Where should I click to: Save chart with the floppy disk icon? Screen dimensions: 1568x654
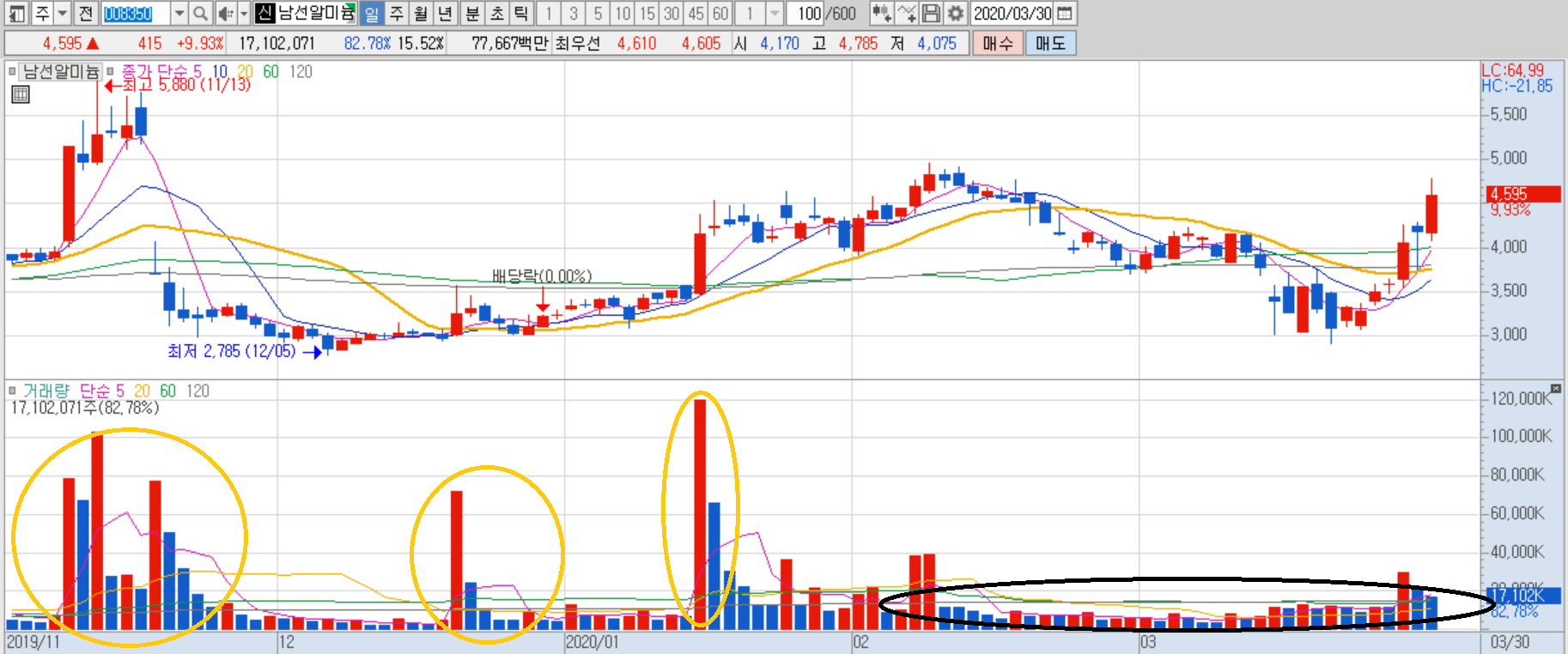[x=931, y=13]
